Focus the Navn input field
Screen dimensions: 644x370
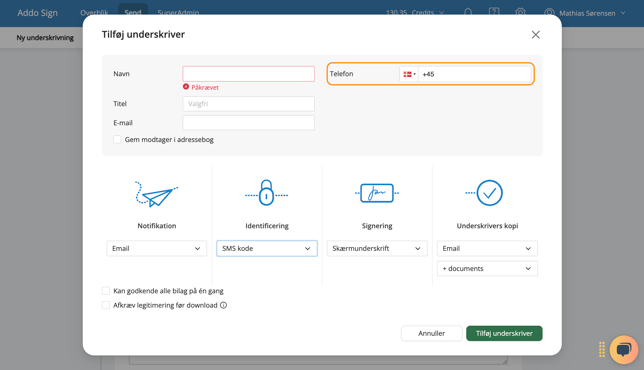[248, 74]
